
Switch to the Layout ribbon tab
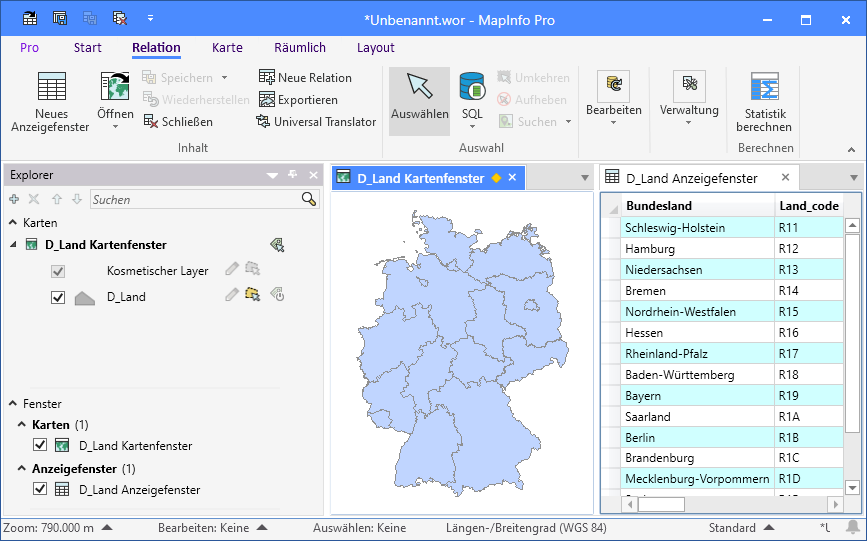coord(375,48)
